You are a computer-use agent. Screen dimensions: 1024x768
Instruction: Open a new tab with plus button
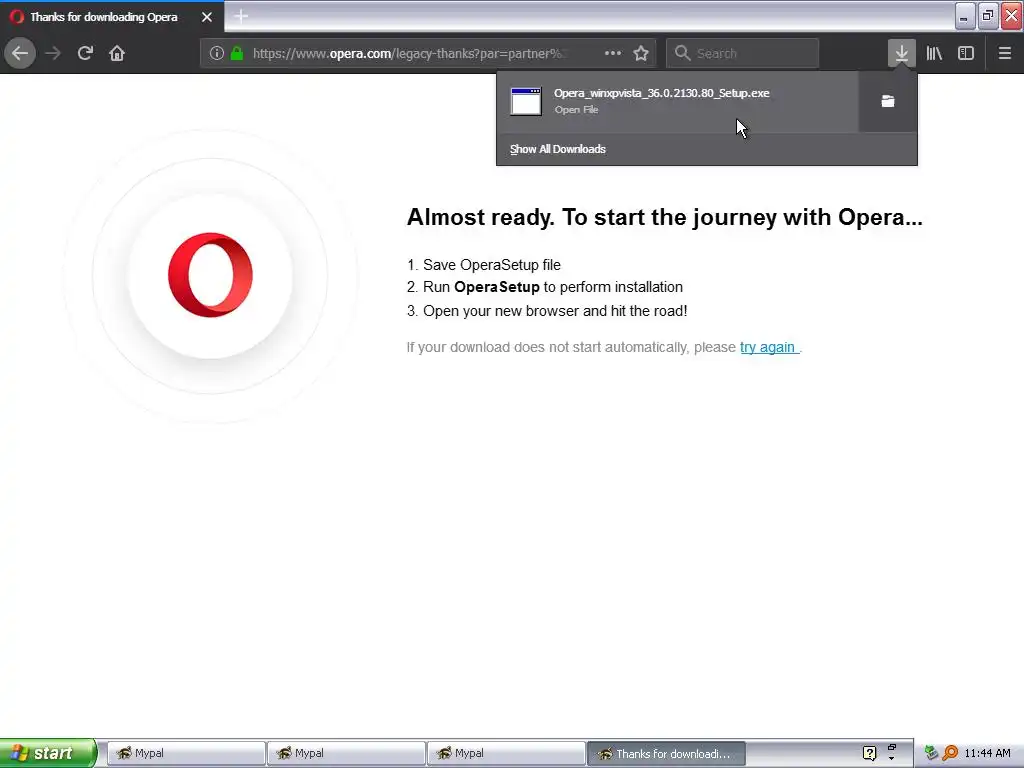pos(241,16)
